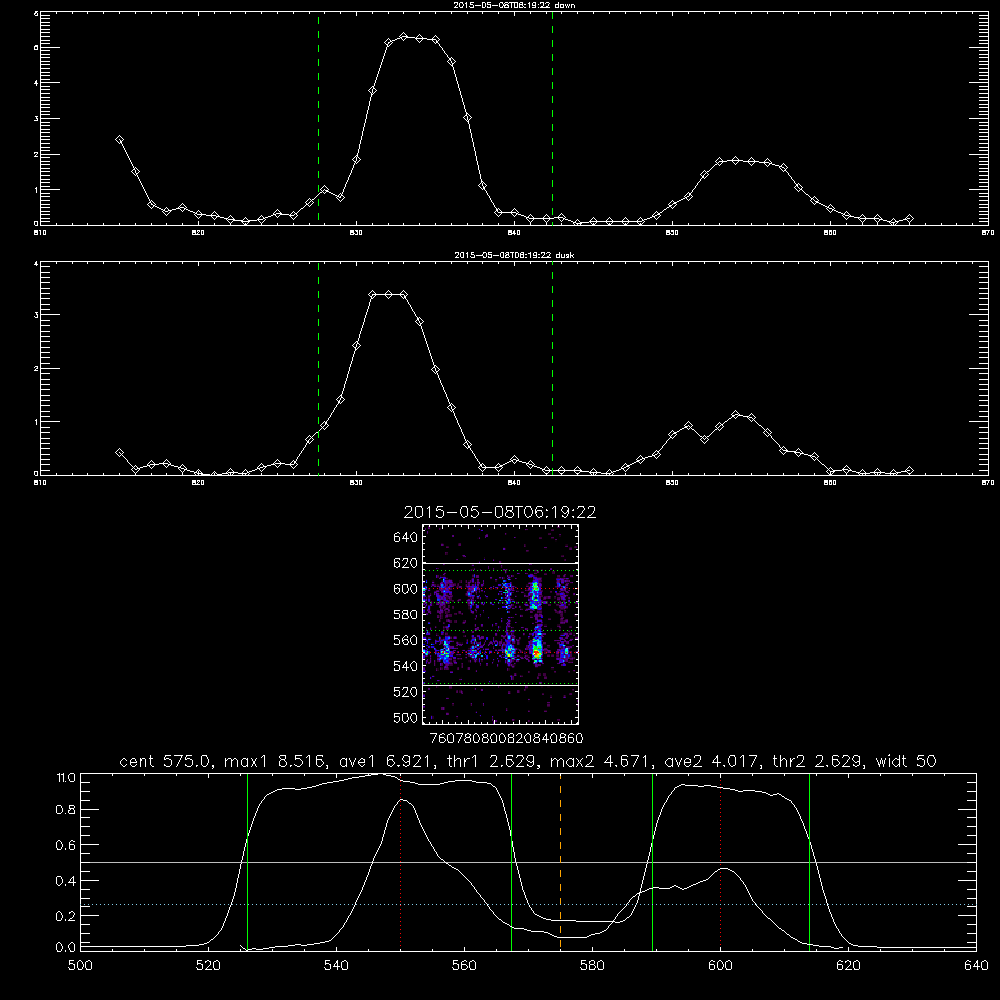Image resolution: width=1000 pixels, height=1000 pixels.
Task: Click y-axis label 0.4 of bottom profile plot
Action: [x=66, y=881]
